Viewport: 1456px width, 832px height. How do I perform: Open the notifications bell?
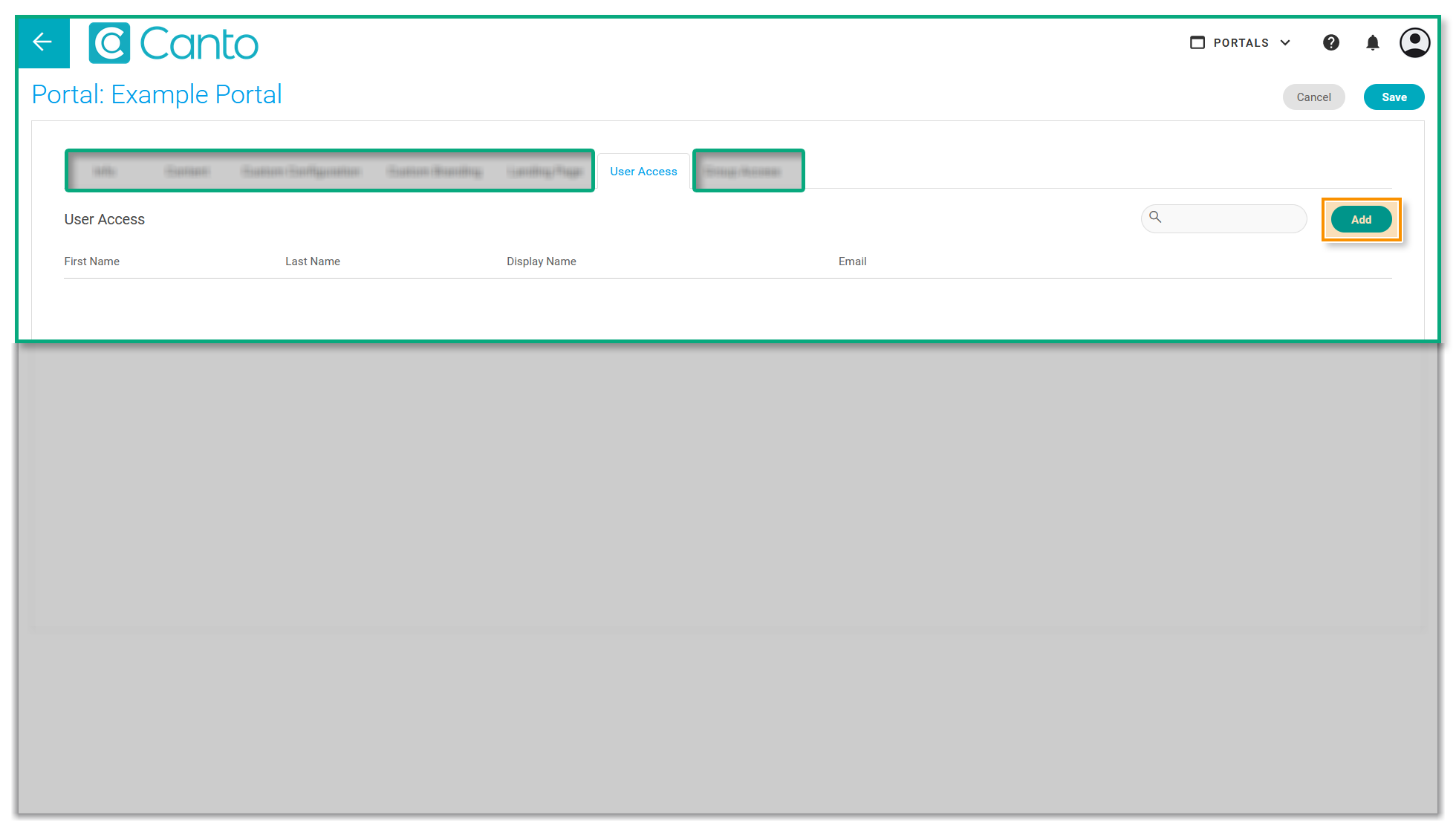(x=1372, y=43)
